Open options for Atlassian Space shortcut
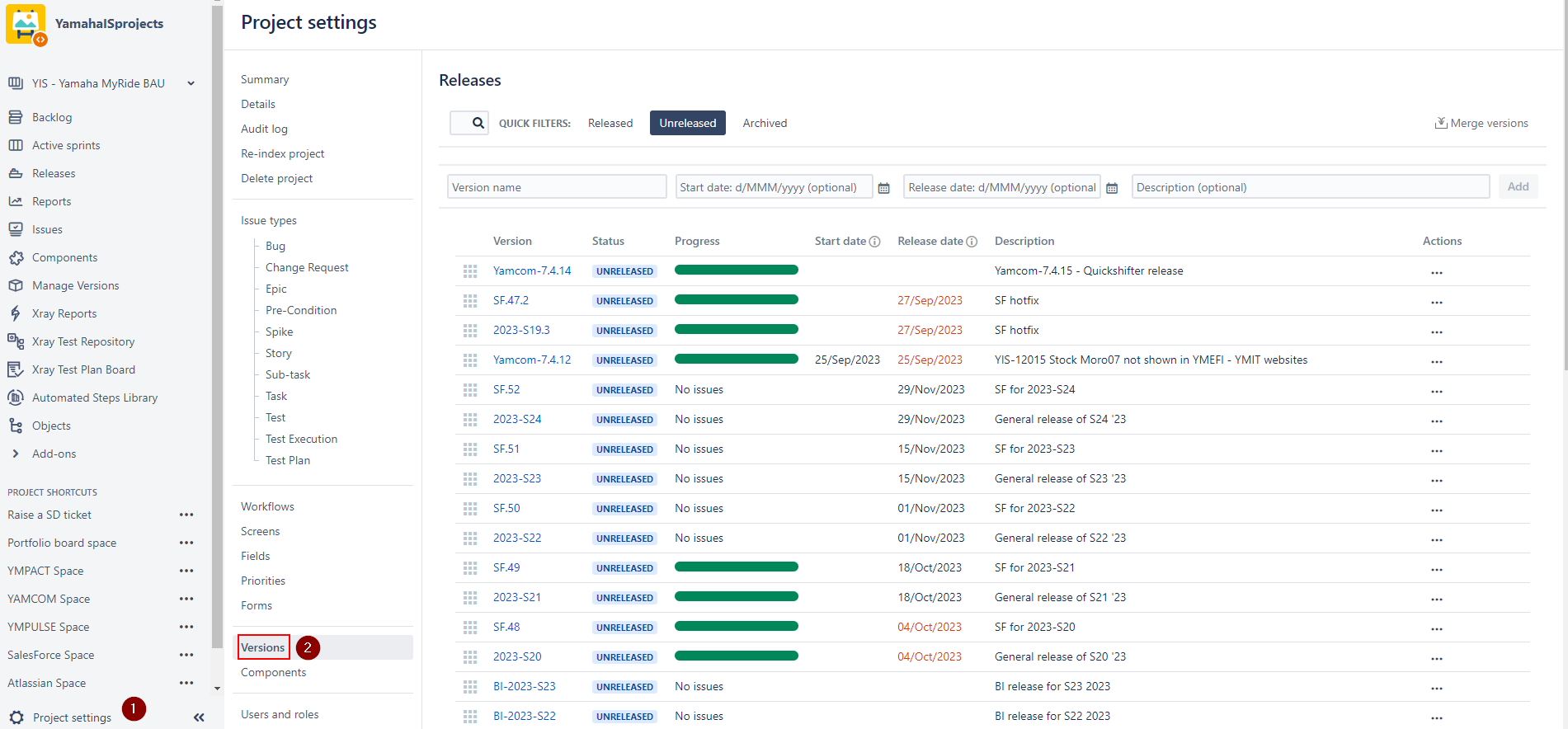The height and width of the screenshot is (729, 1568). (186, 683)
